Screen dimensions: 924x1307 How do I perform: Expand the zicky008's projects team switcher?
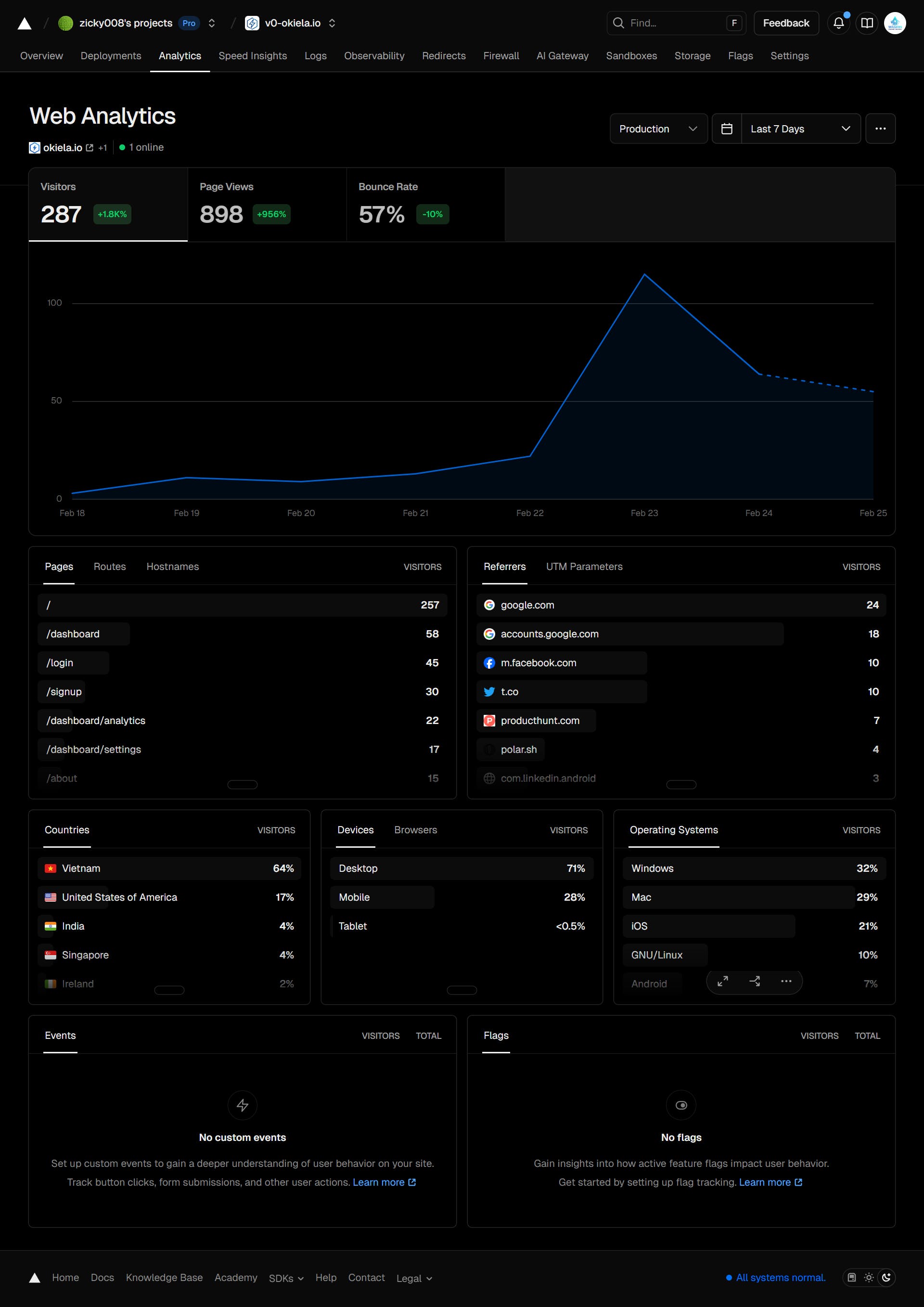(x=212, y=23)
